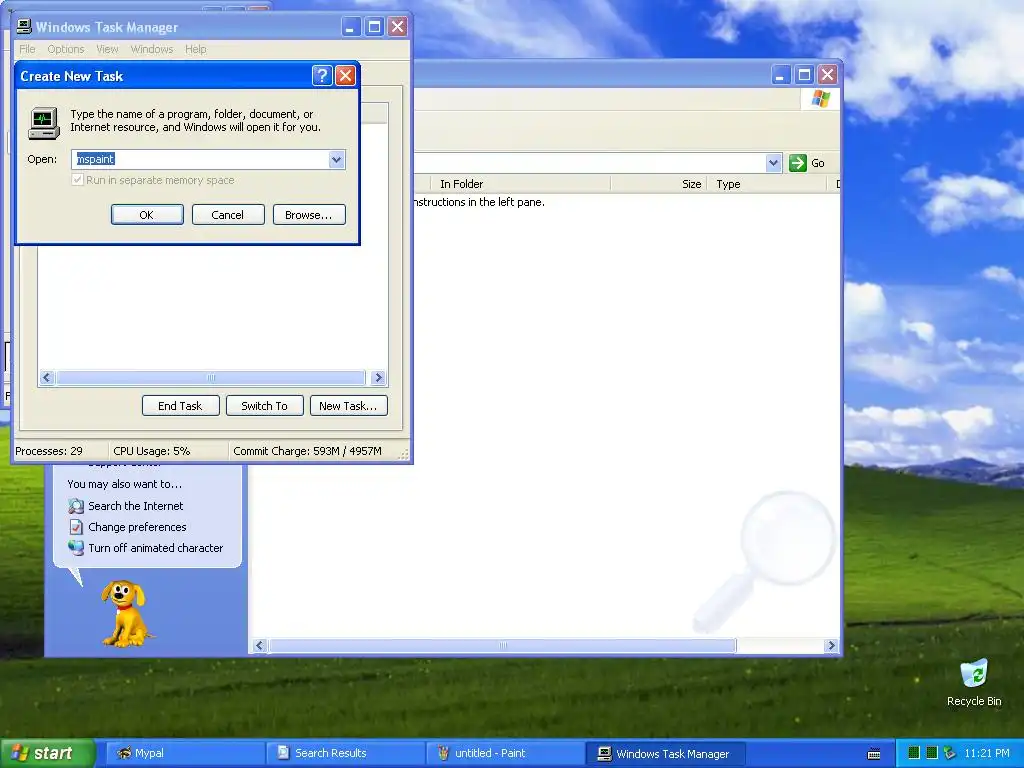Click Task Manager list right scroll arrow

(378, 377)
